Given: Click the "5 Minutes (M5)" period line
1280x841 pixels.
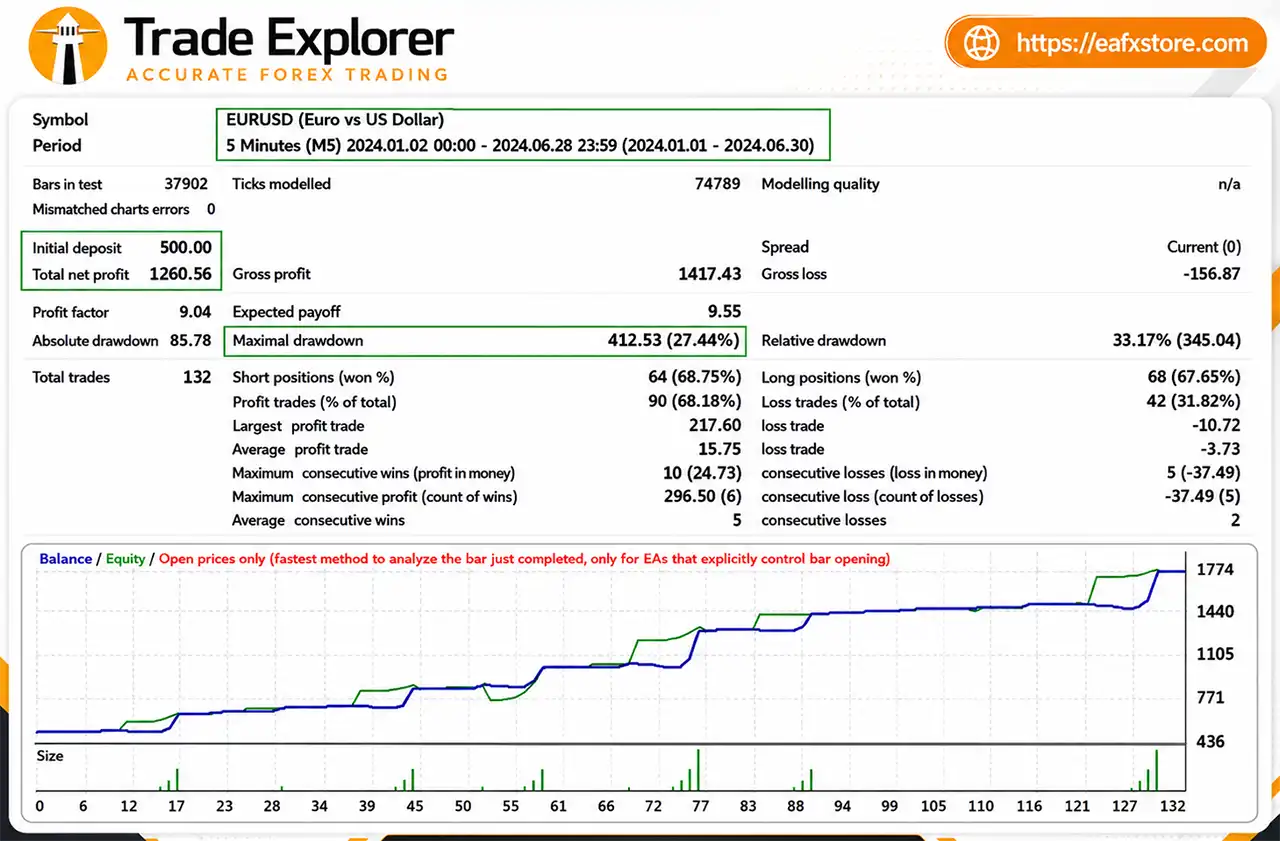Looking at the screenshot, I should [520, 146].
